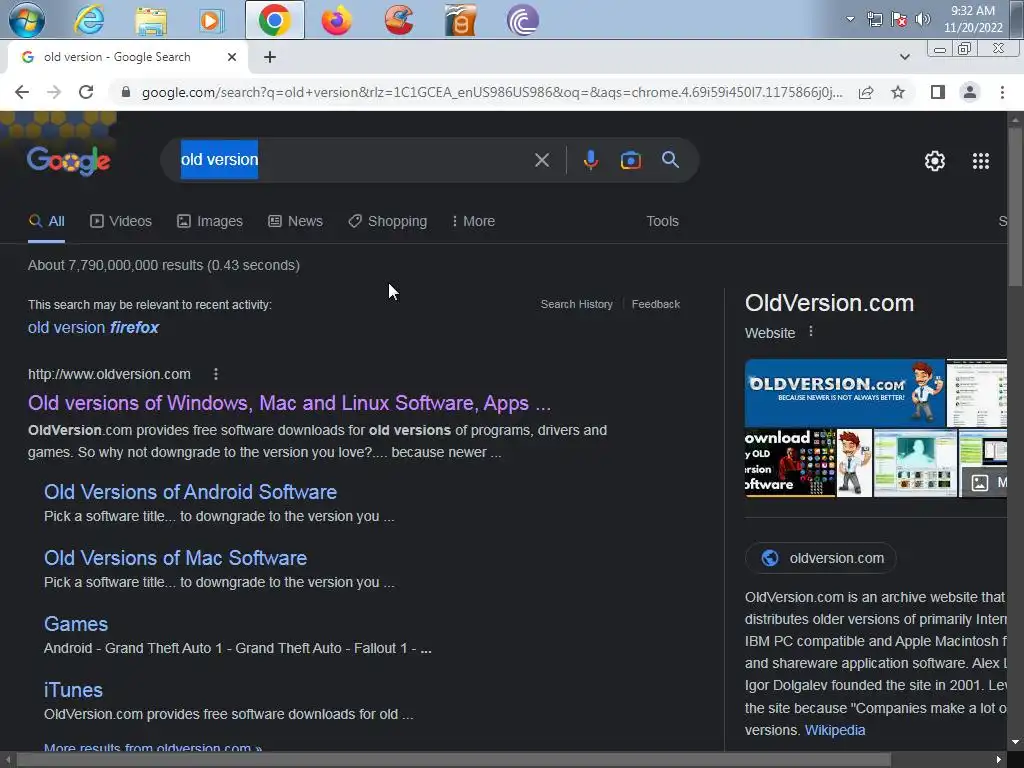The height and width of the screenshot is (768, 1024).
Task: Click the old version firefox suggestion
Action: click(x=93, y=327)
